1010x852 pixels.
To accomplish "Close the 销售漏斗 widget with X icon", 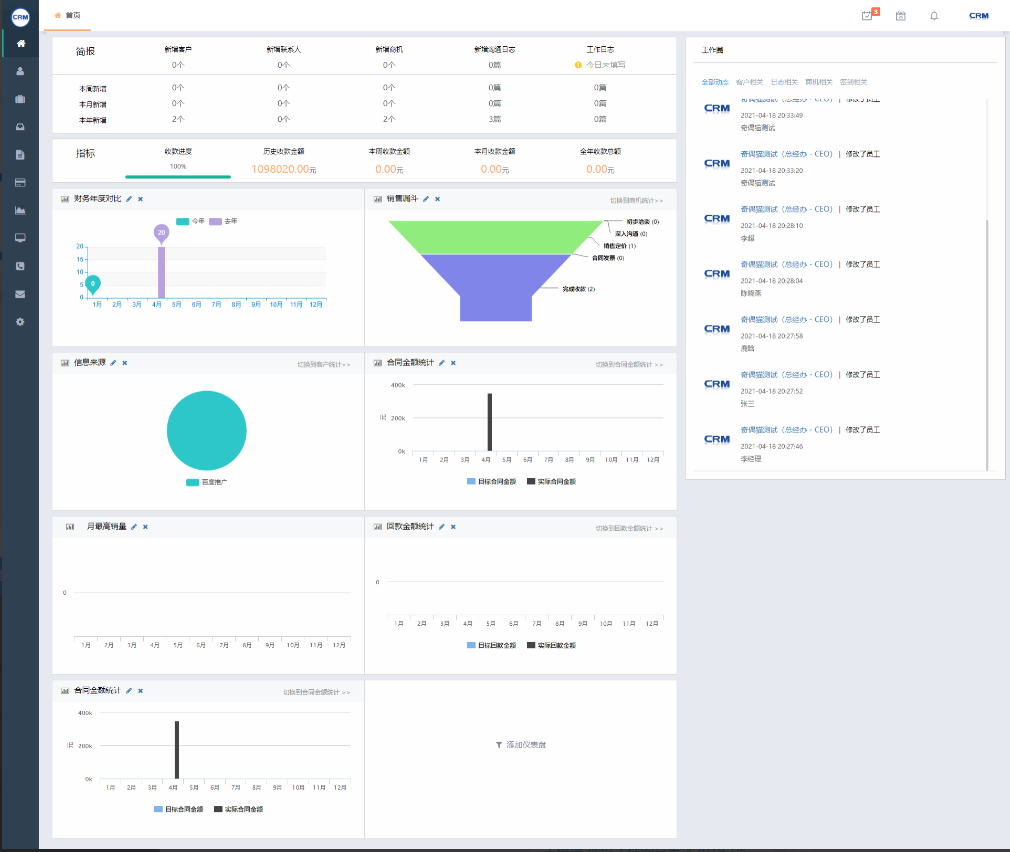I will [437, 199].
